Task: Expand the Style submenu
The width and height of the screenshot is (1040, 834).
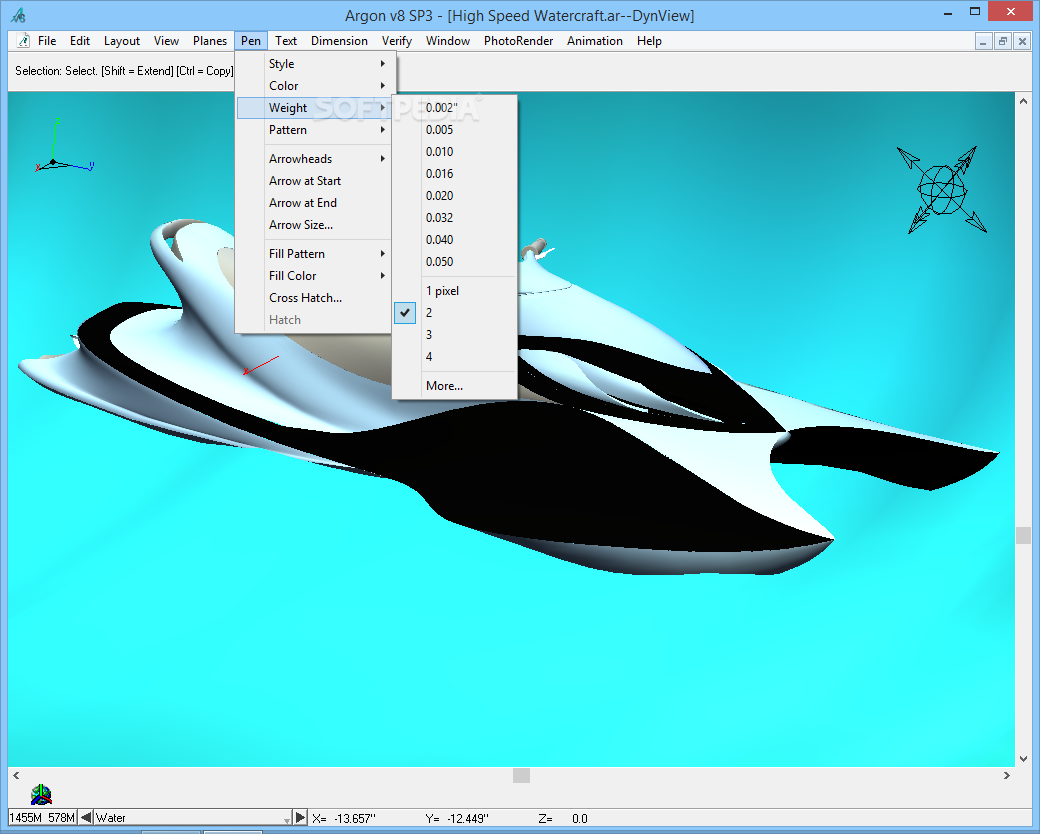Action: click(x=316, y=64)
